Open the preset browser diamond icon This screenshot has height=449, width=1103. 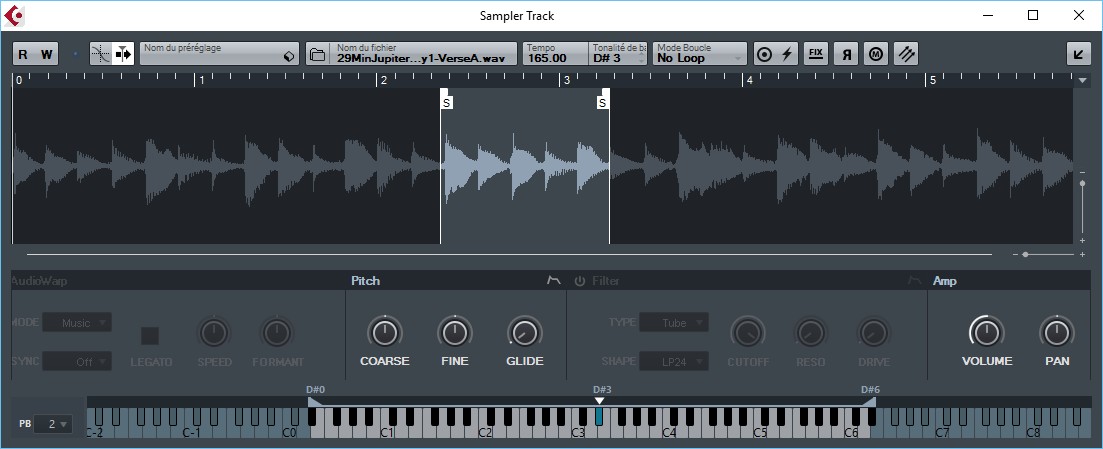pos(289,56)
